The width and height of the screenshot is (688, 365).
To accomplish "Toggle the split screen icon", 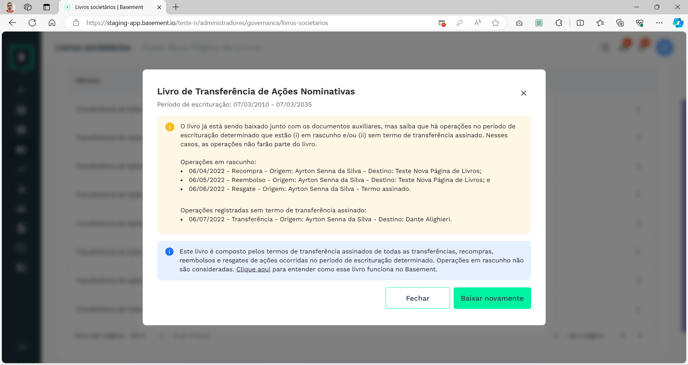I will coord(580,23).
